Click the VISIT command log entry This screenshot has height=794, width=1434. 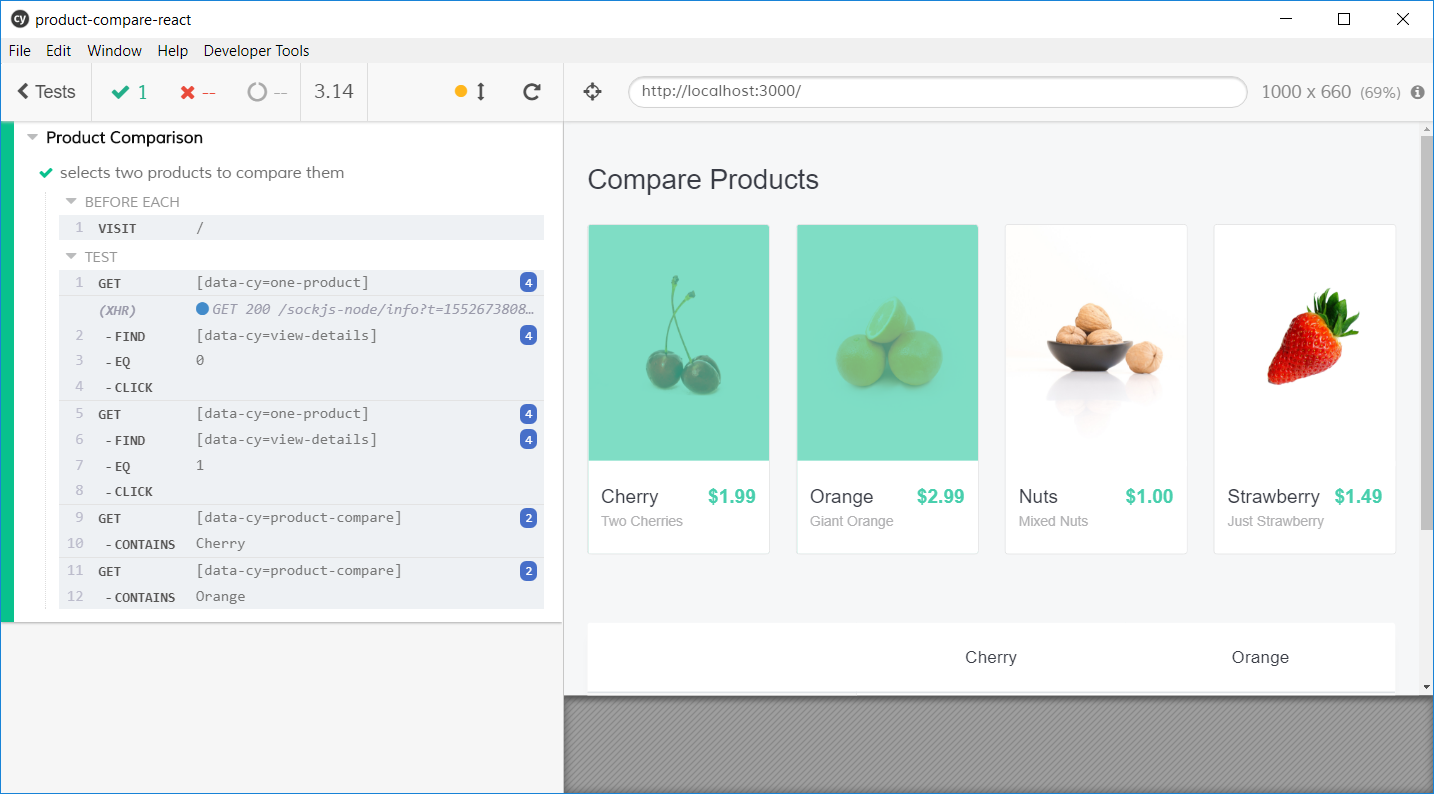(x=301, y=228)
